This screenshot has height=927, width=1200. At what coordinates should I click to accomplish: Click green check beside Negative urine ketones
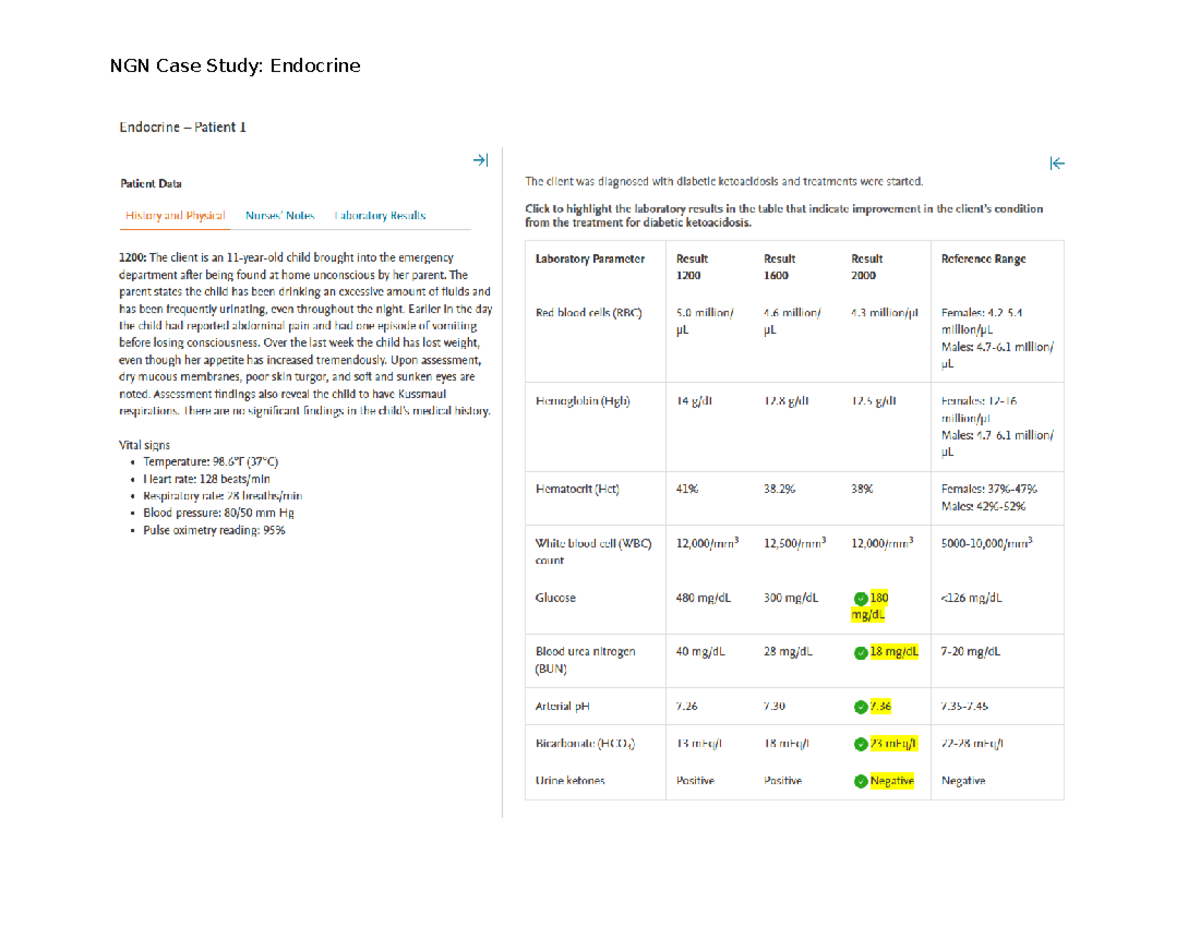pyautogui.click(x=860, y=782)
